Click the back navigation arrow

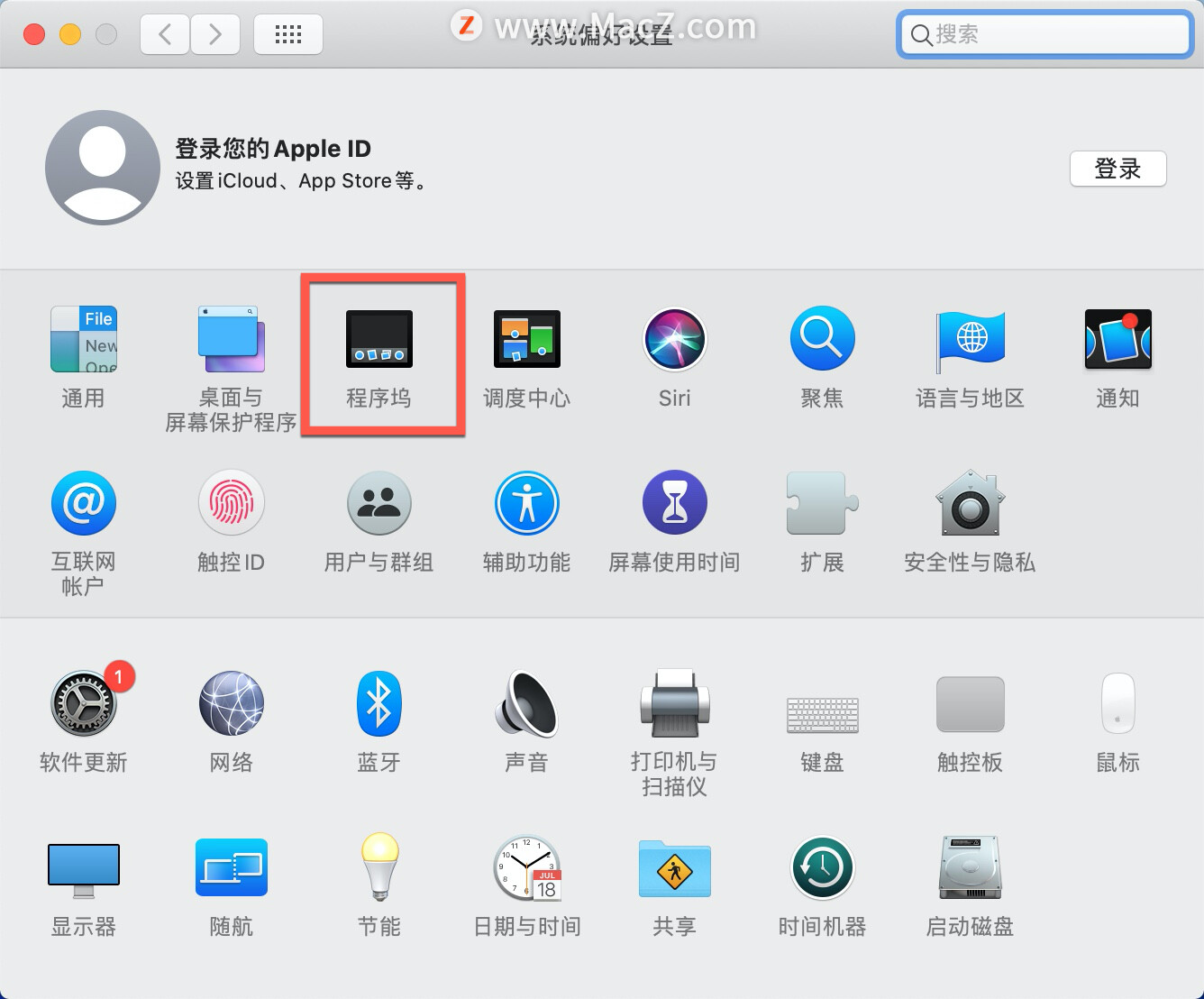[x=165, y=34]
